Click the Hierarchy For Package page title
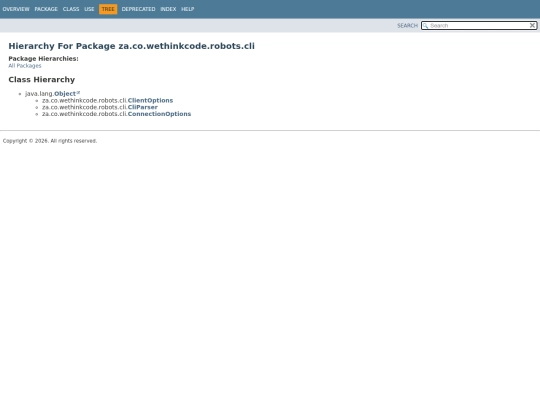540x405 pixels. point(132,46)
